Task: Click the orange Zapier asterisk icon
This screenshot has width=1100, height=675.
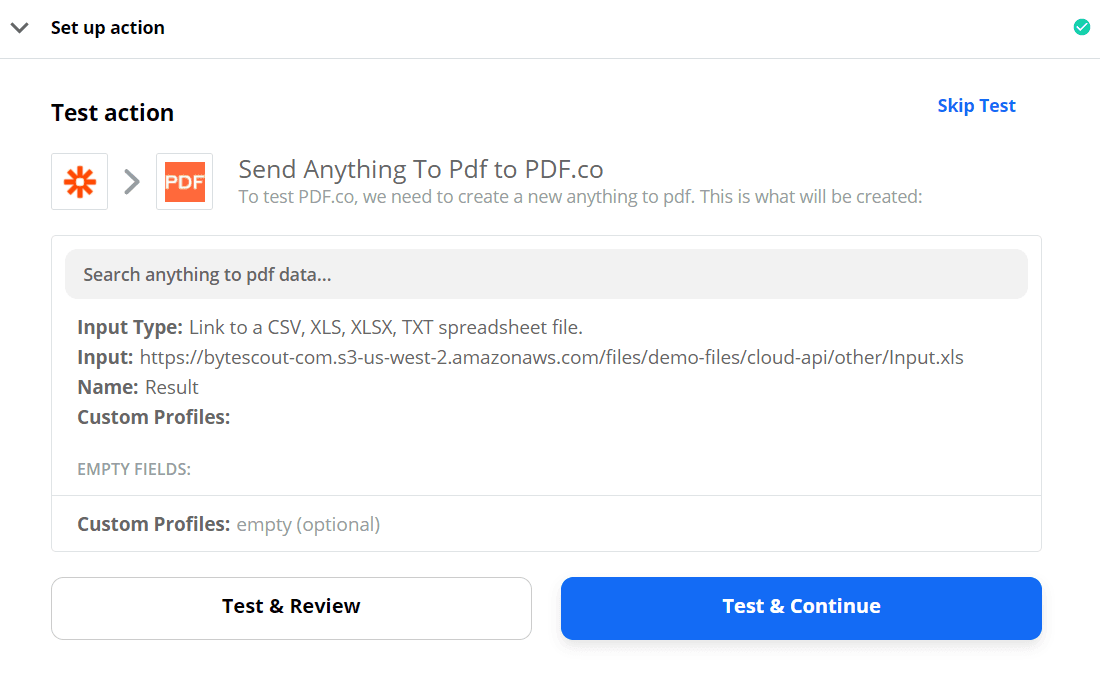Action: point(79,182)
